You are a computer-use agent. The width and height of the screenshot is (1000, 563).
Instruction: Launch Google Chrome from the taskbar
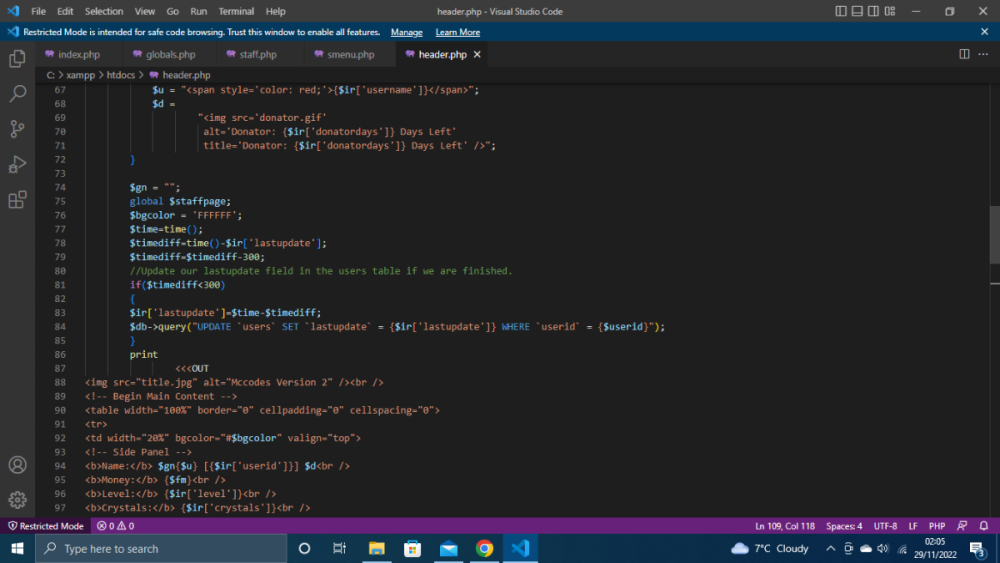484,548
